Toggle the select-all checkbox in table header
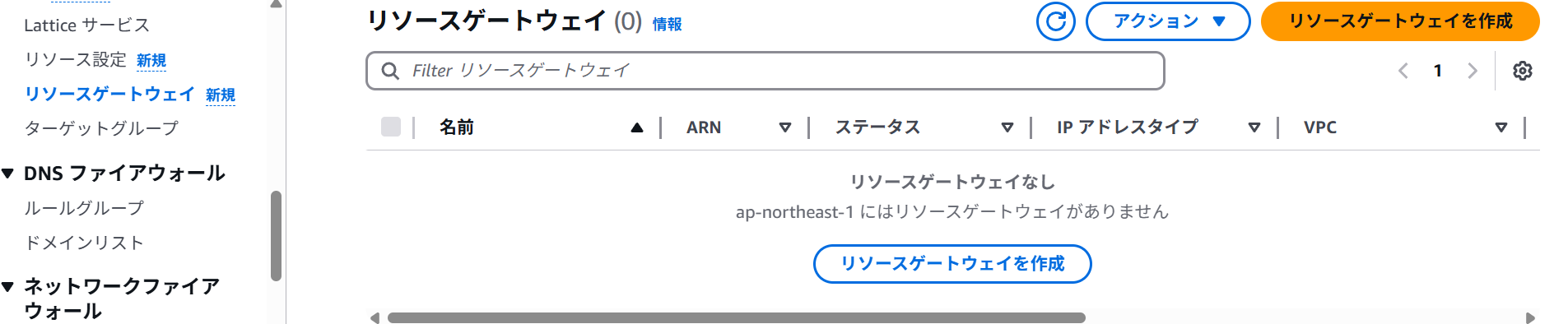 click(x=391, y=127)
